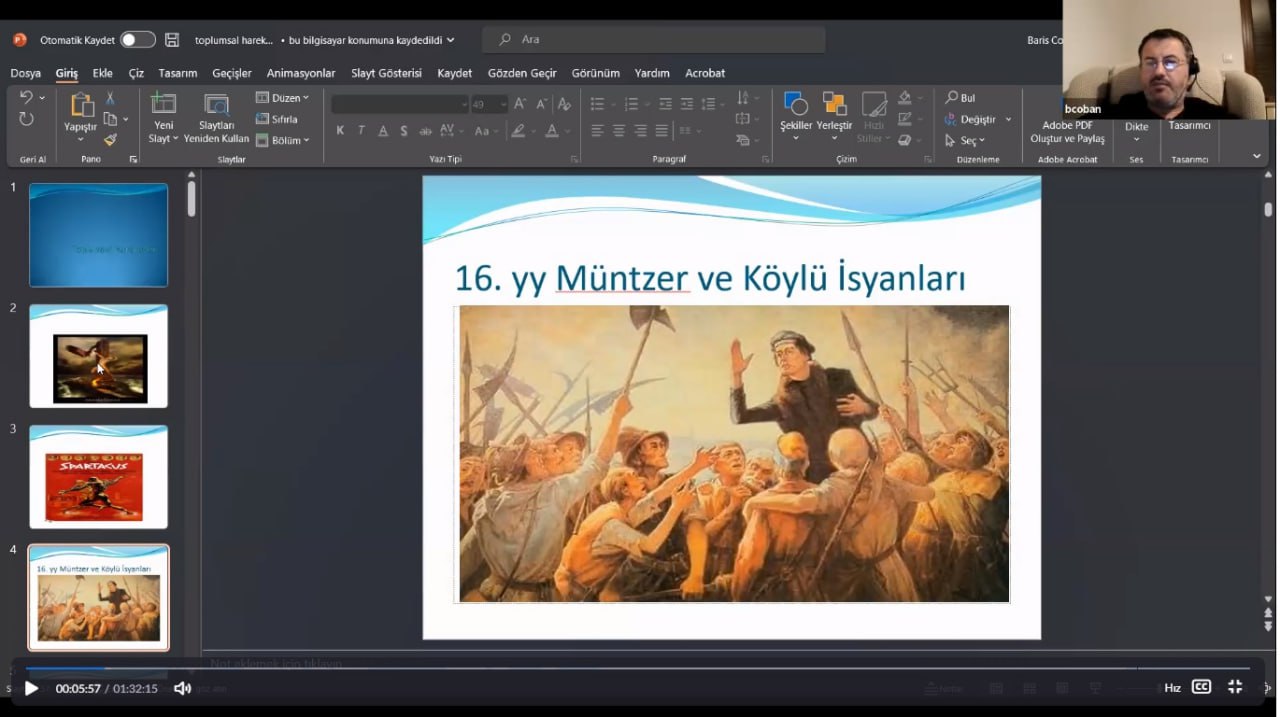Open the font name combo box
The image size is (1280, 717).
(x=400, y=104)
